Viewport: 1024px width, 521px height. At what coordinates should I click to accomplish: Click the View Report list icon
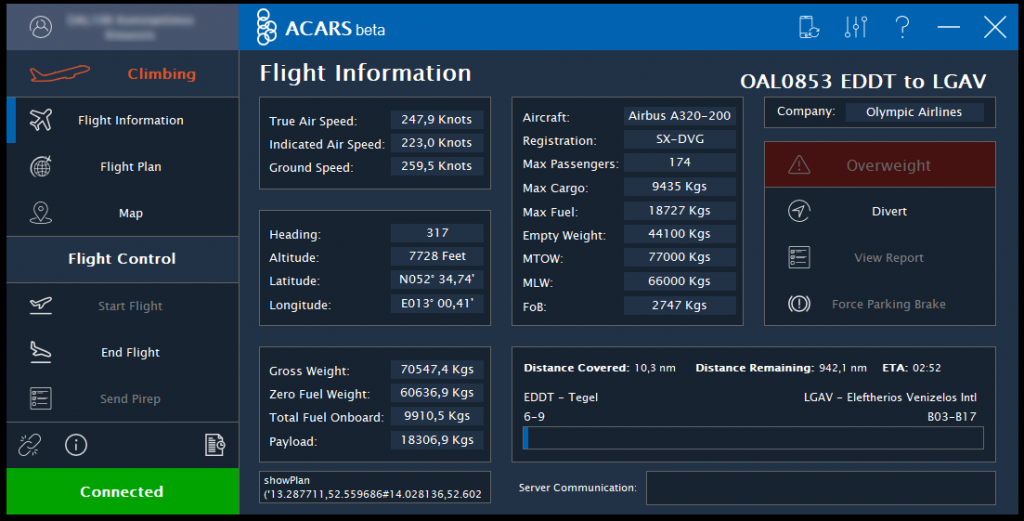(799, 257)
